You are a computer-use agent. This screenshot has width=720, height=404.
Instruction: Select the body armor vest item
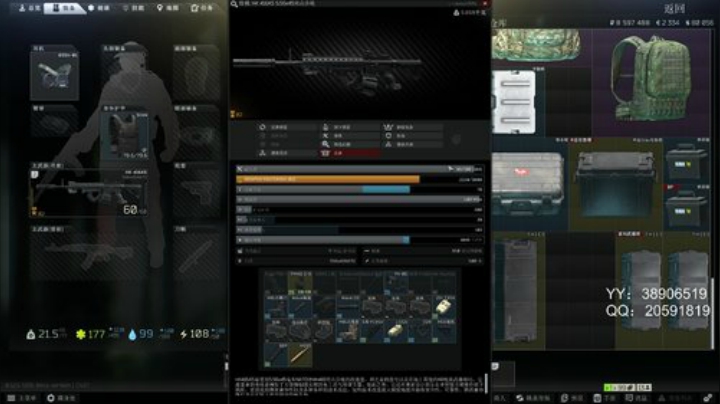pos(124,135)
